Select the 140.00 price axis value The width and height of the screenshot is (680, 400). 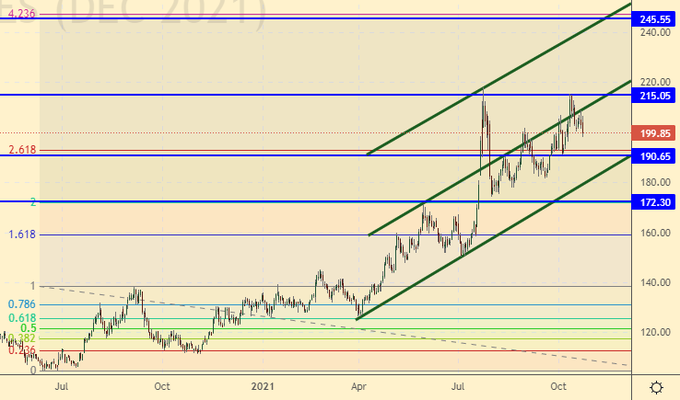[x=655, y=283]
